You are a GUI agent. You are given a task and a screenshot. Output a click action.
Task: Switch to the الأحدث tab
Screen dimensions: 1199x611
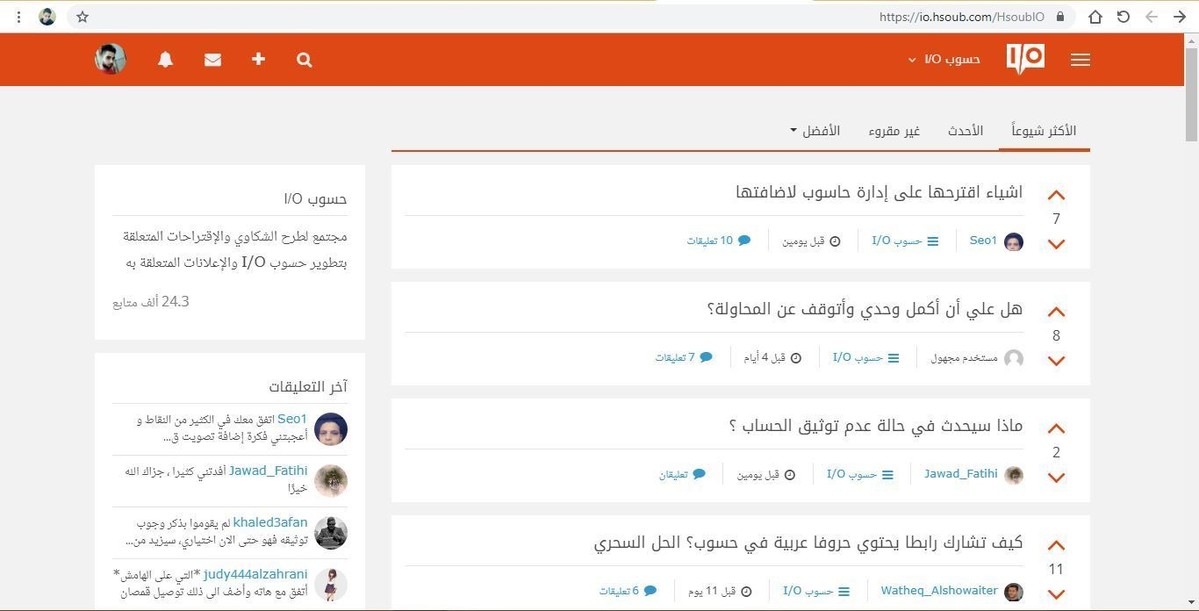pyautogui.click(x=966, y=131)
